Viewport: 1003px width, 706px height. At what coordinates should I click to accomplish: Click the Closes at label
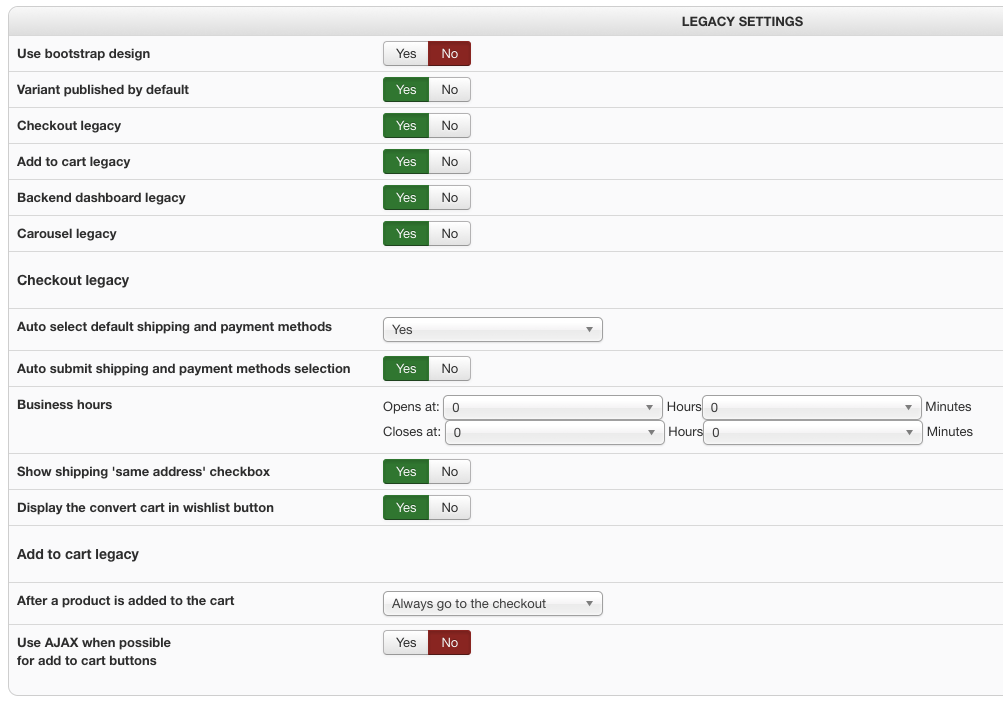[x=412, y=432]
